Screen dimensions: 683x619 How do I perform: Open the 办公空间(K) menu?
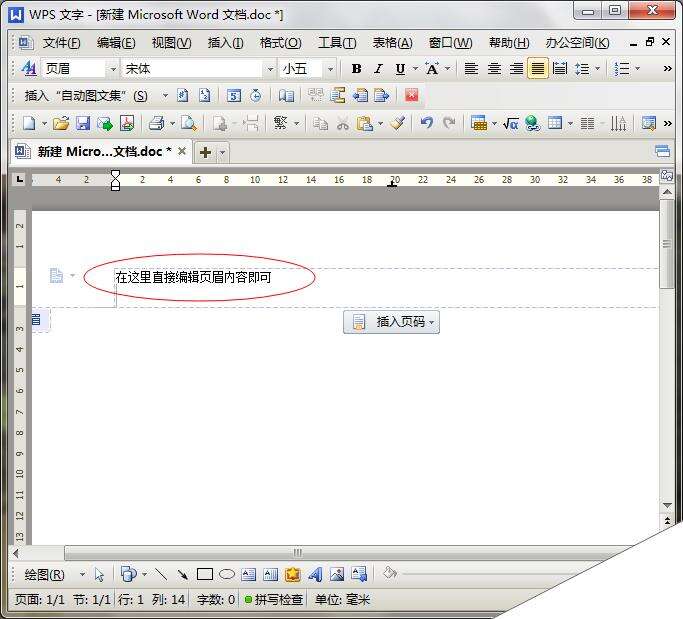pos(577,43)
